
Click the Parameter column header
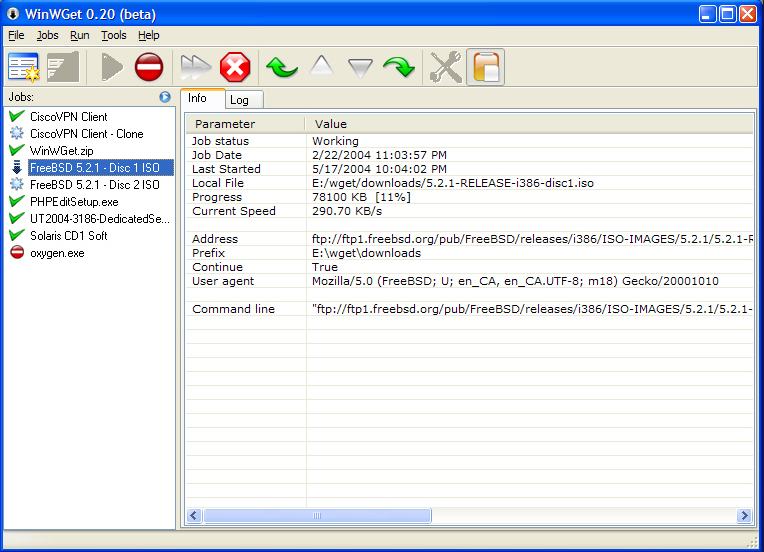point(246,124)
